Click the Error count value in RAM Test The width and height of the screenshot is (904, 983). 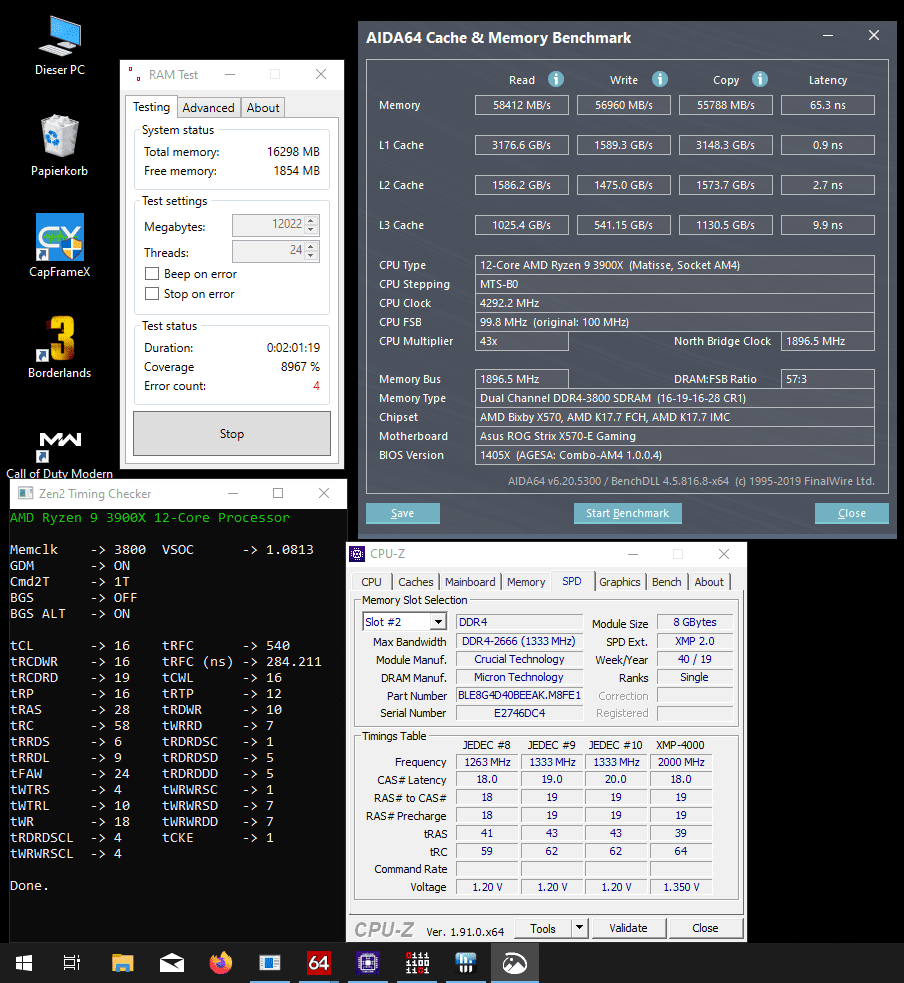coord(317,386)
